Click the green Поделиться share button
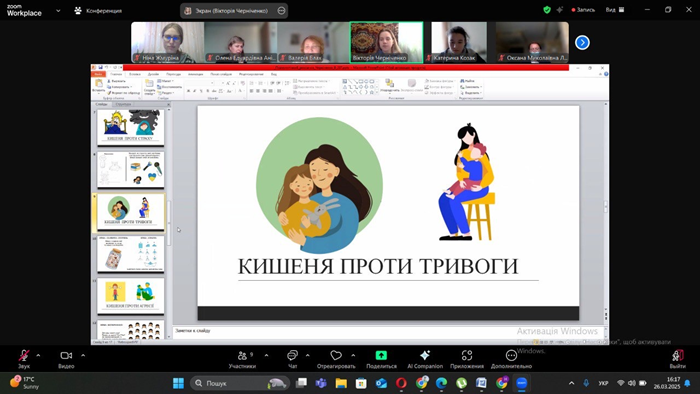Image resolution: width=700 pixels, height=394 pixels. [381, 359]
